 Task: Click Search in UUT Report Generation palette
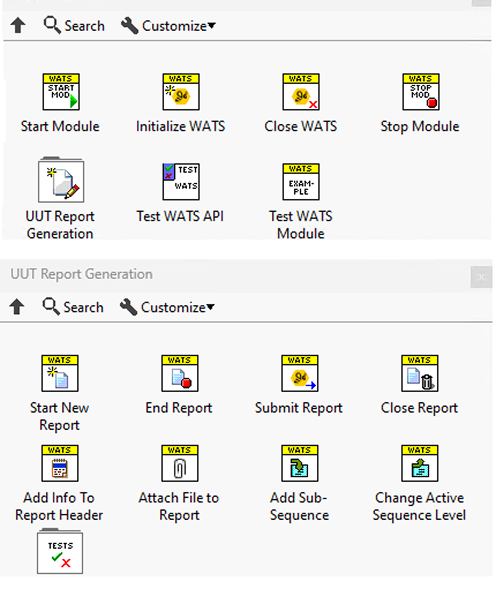coord(73,307)
